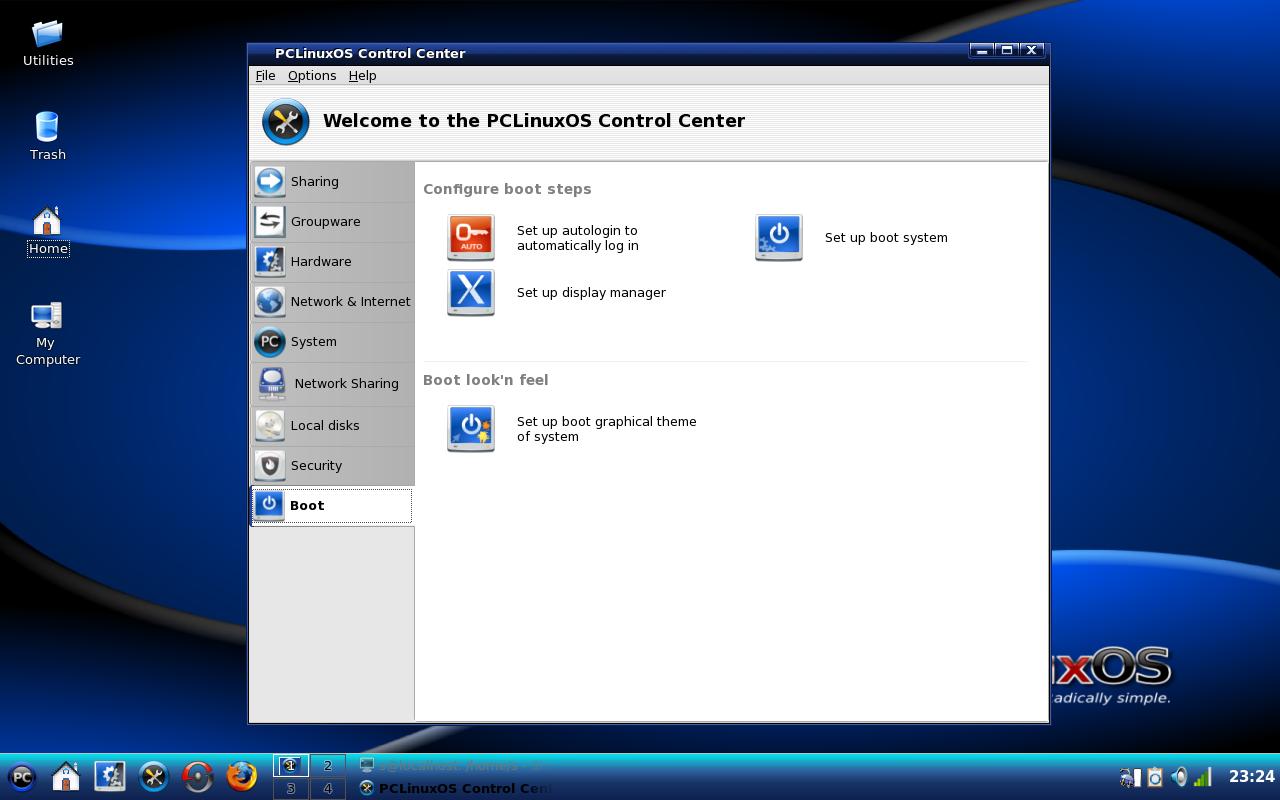Screen dimensions: 1280x800
Task: Launch Firefox from the panel
Action: click(x=242, y=777)
